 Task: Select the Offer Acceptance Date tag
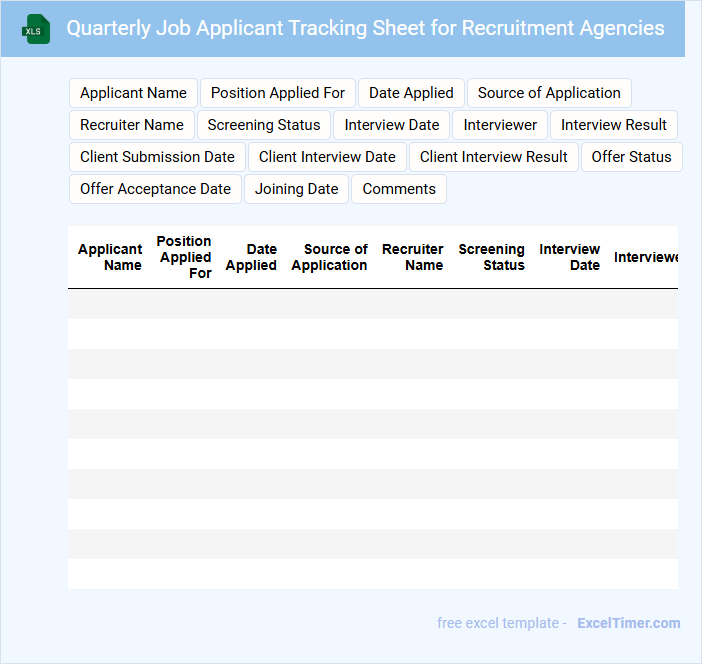click(x=155, y=189)
